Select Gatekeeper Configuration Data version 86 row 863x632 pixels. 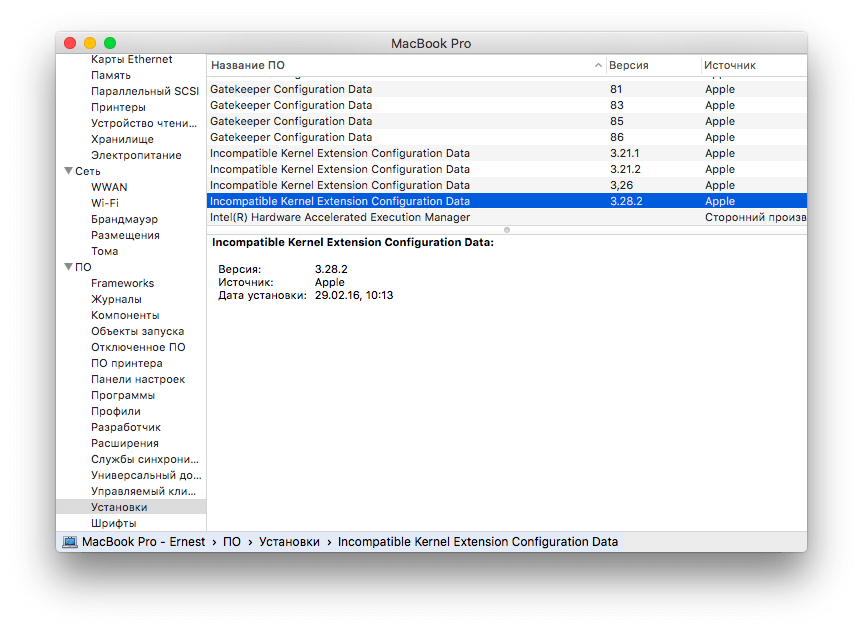(x=507, y=137)
